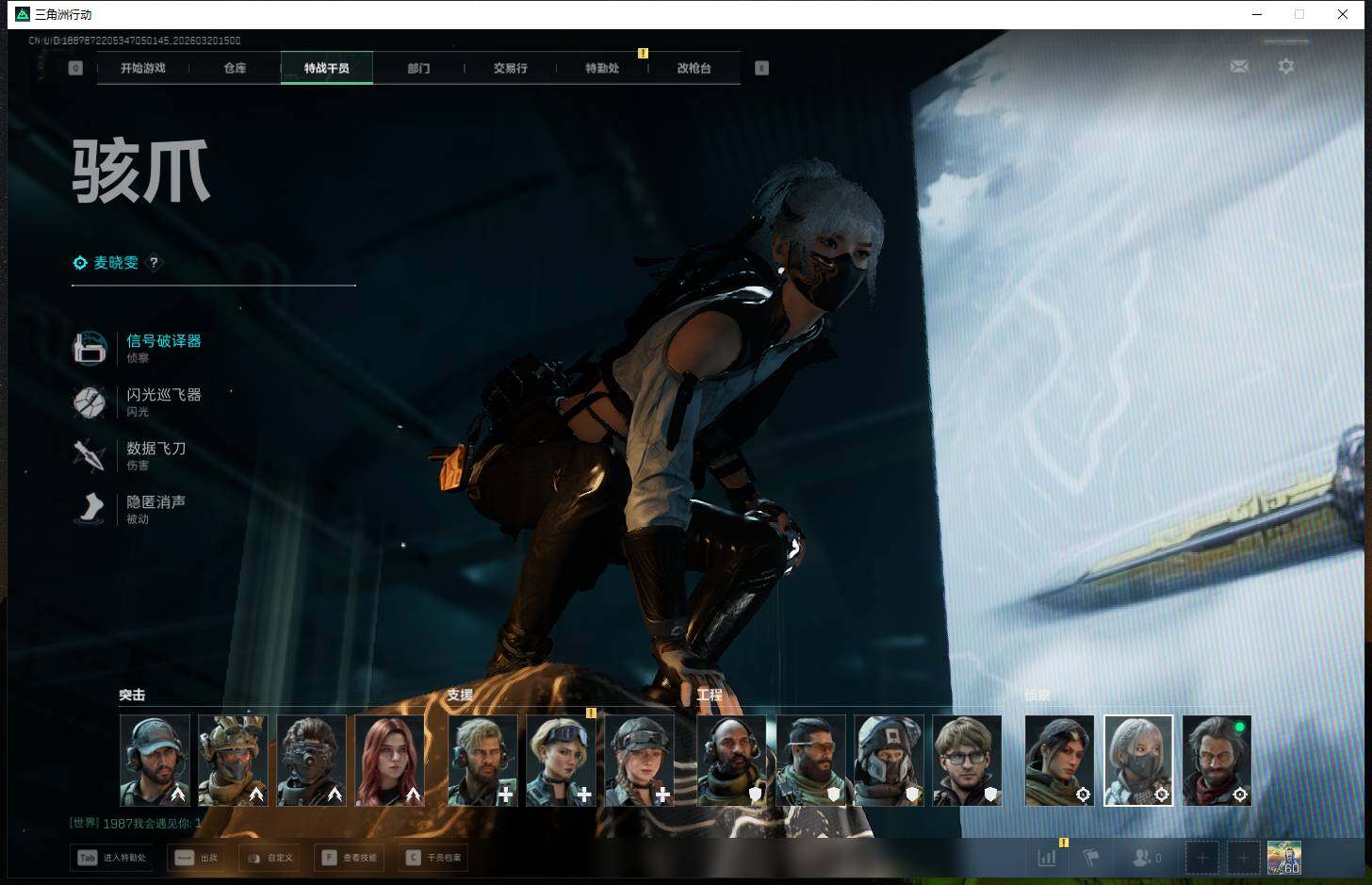The height and width of the screenshot is (885, 1372).
Task: Select the 特战干员 tab
Action: (x=327, y=68)
